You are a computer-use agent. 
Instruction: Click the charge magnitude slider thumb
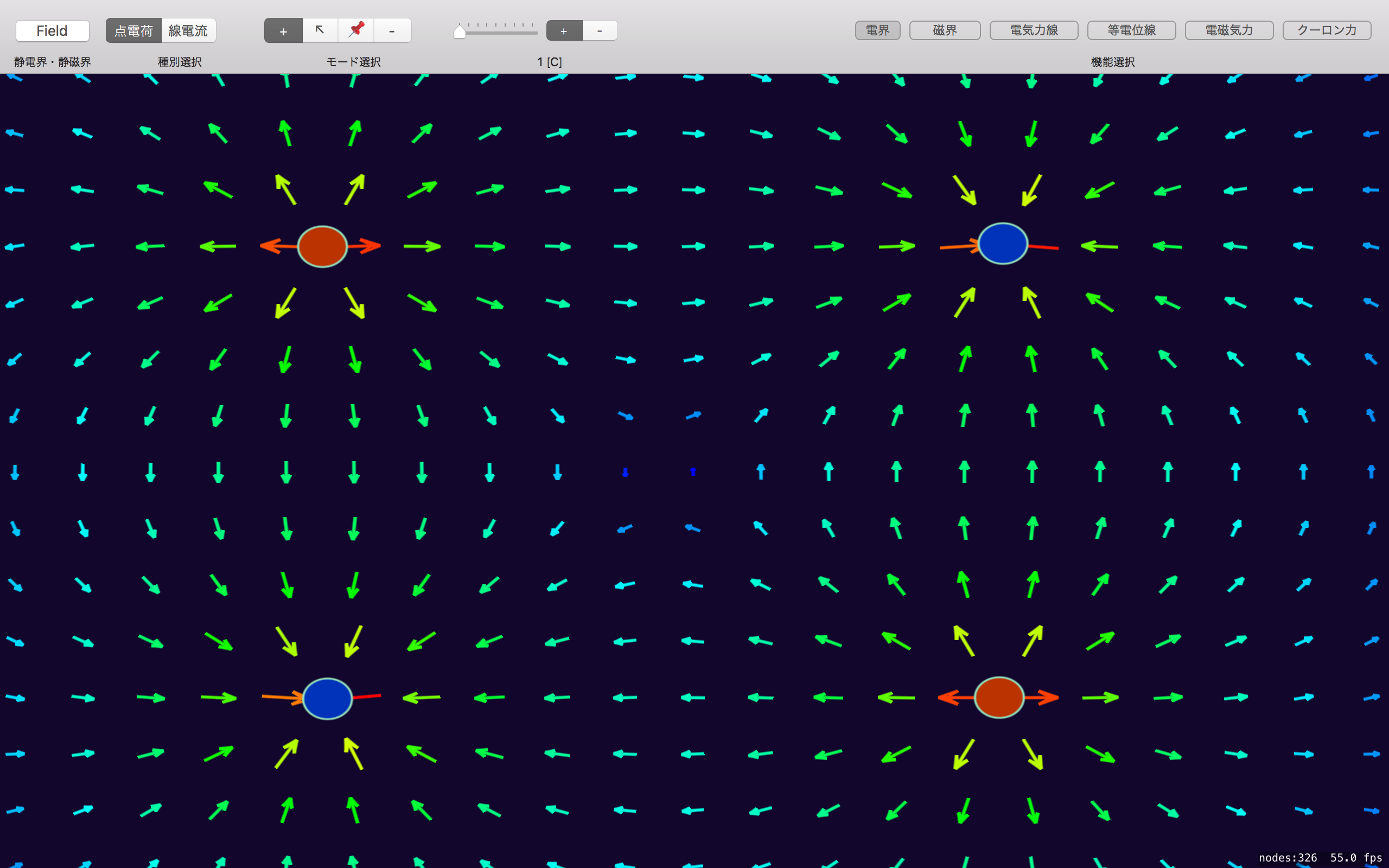[459, 31]
